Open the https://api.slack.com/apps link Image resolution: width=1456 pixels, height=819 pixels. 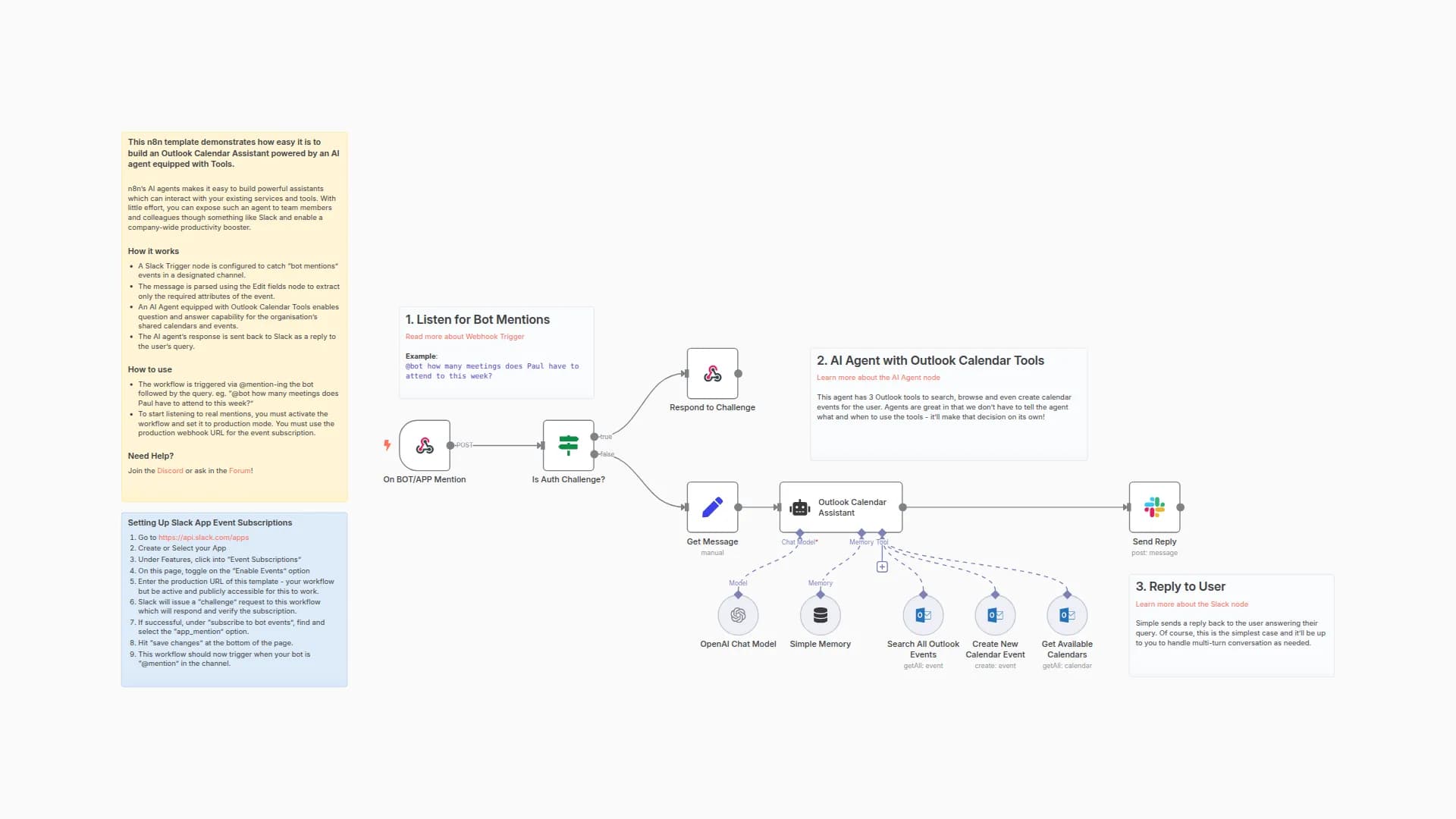point(203,538)
